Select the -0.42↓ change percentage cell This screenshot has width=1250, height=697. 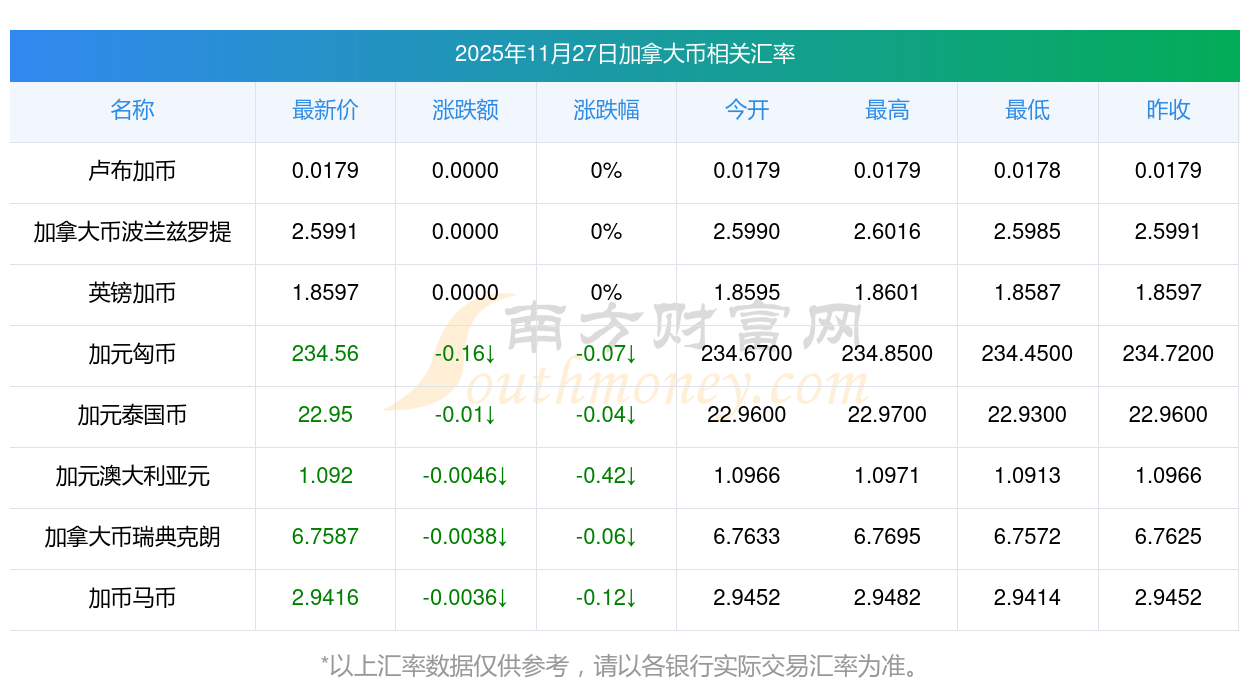pos(606,476)
